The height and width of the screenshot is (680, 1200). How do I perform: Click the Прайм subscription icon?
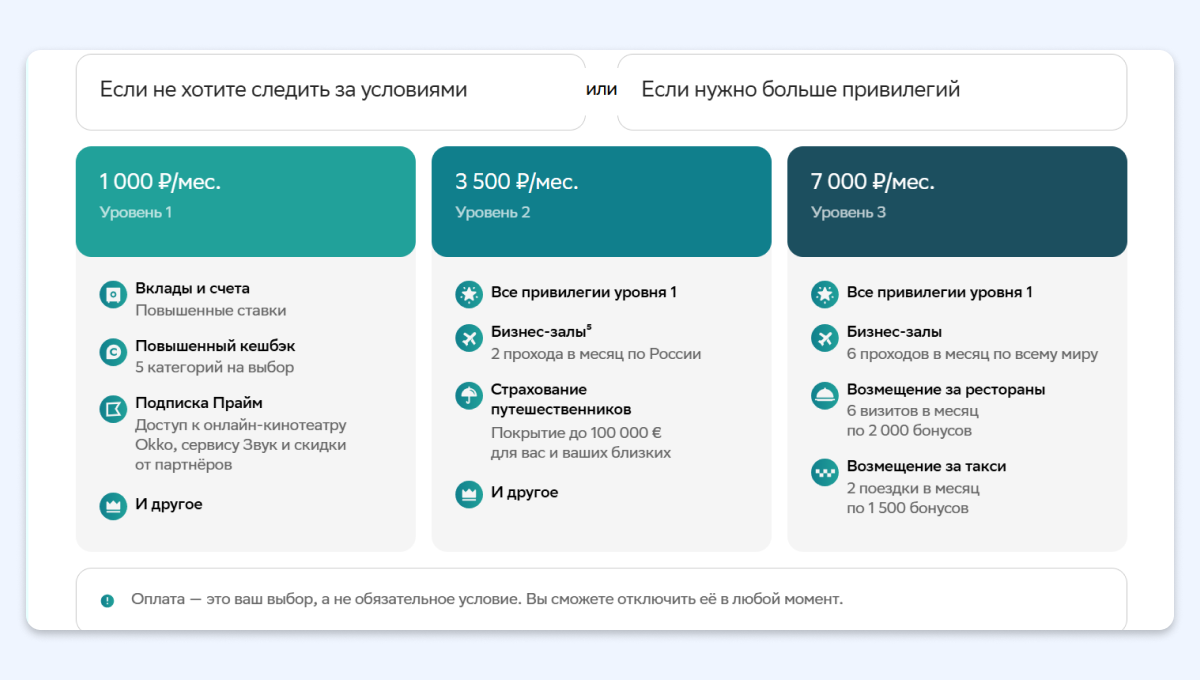pyautogui.click(x=113, y=409)
